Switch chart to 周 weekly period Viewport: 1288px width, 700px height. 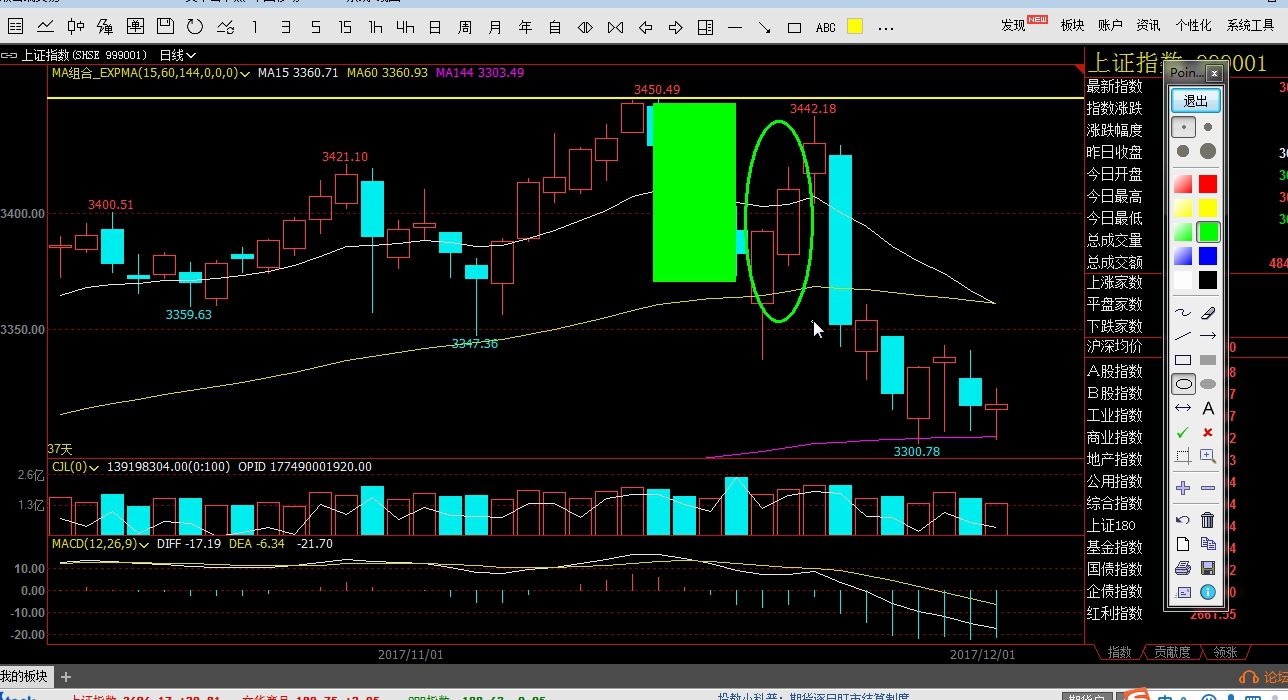click(465, 27)
